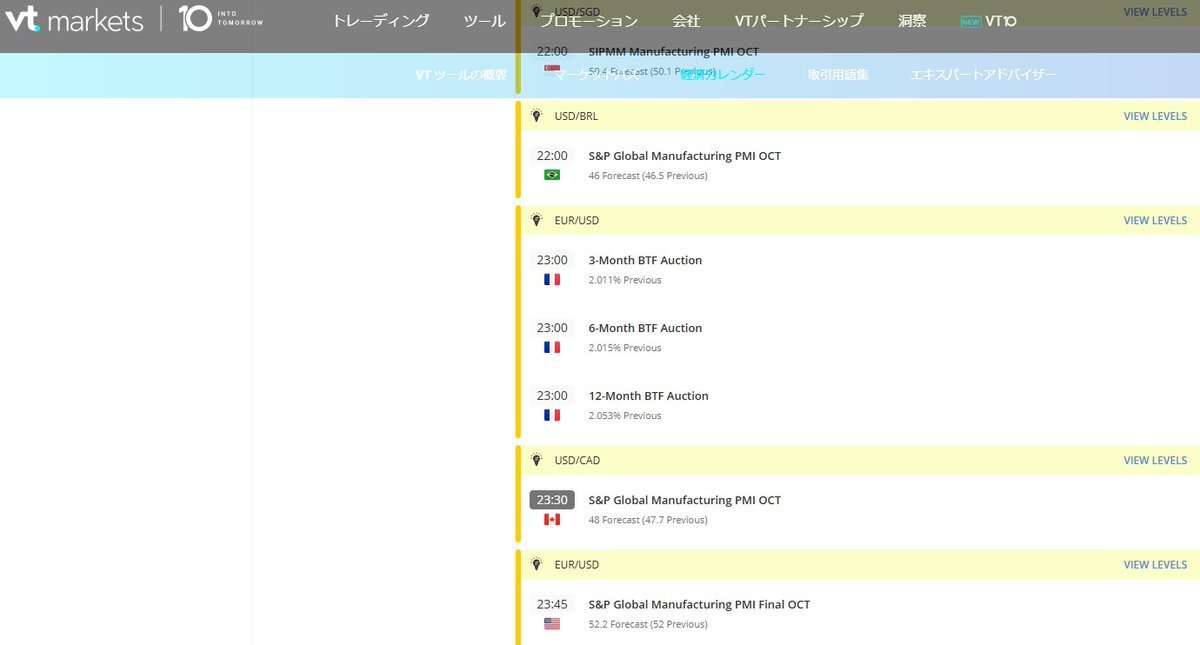Viewport: 1200px width, 645px height.
Task: Click the 10 Into Tomorrow anniversary logo
Action: pos(220,19)
